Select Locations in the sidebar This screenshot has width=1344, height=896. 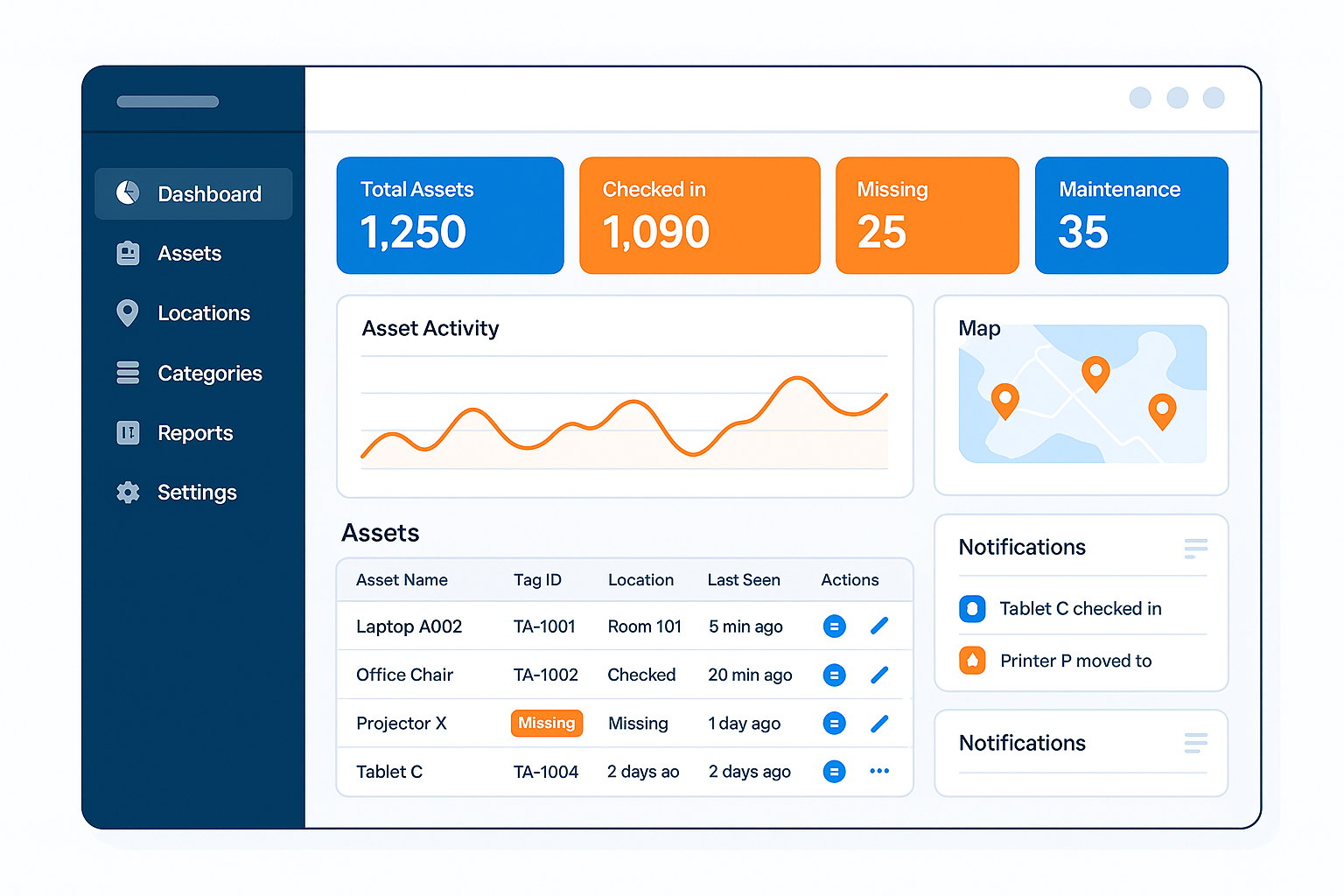tap(203, 313)
